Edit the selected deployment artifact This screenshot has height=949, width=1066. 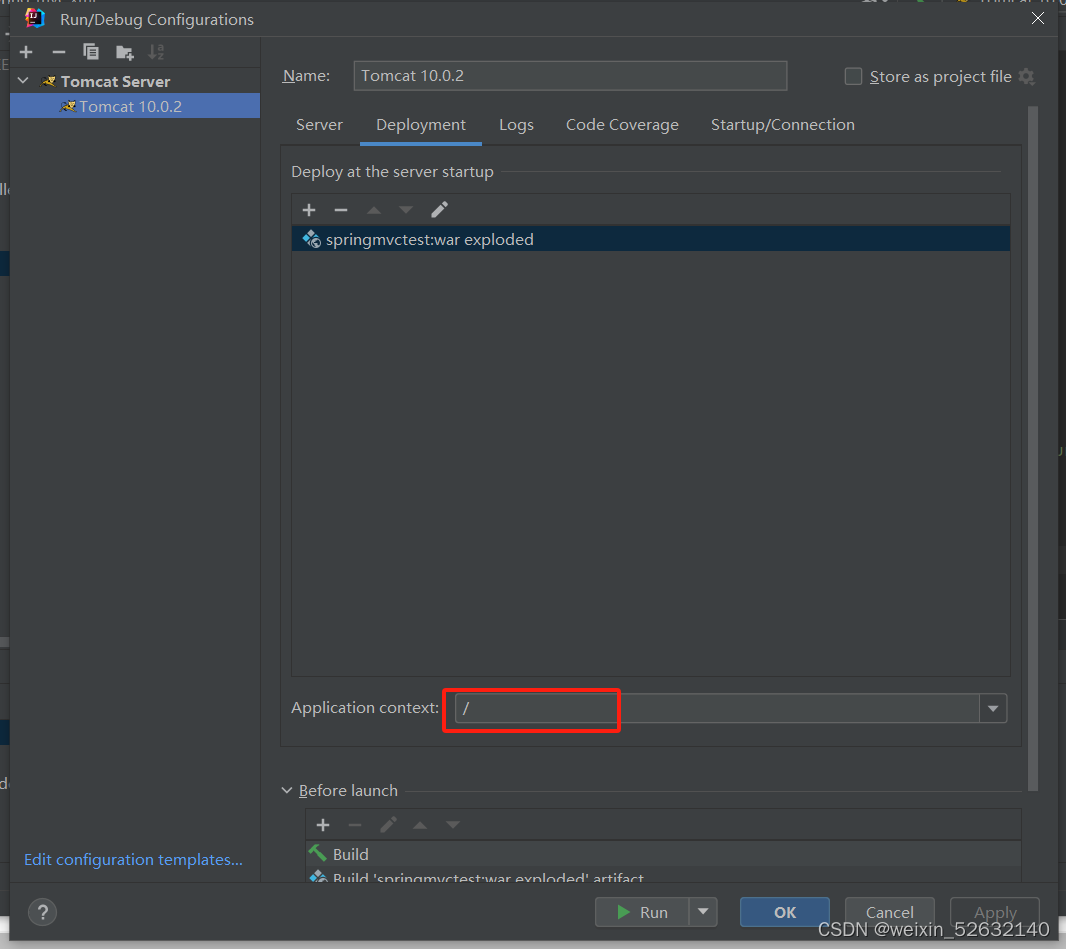(439, 210)
